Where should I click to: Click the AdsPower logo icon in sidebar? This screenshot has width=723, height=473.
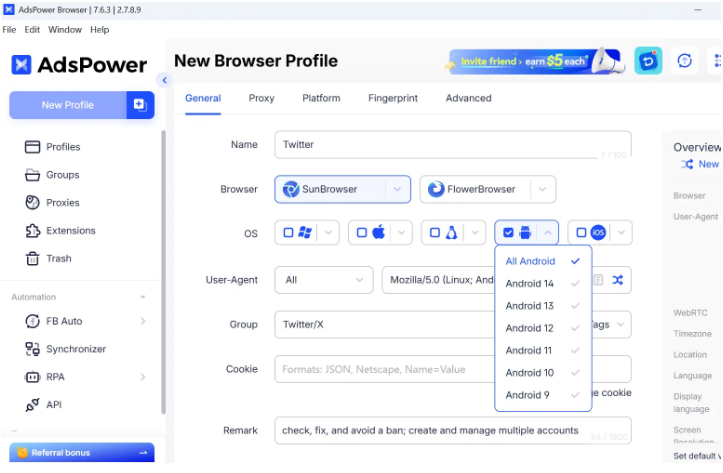[21, 65]
